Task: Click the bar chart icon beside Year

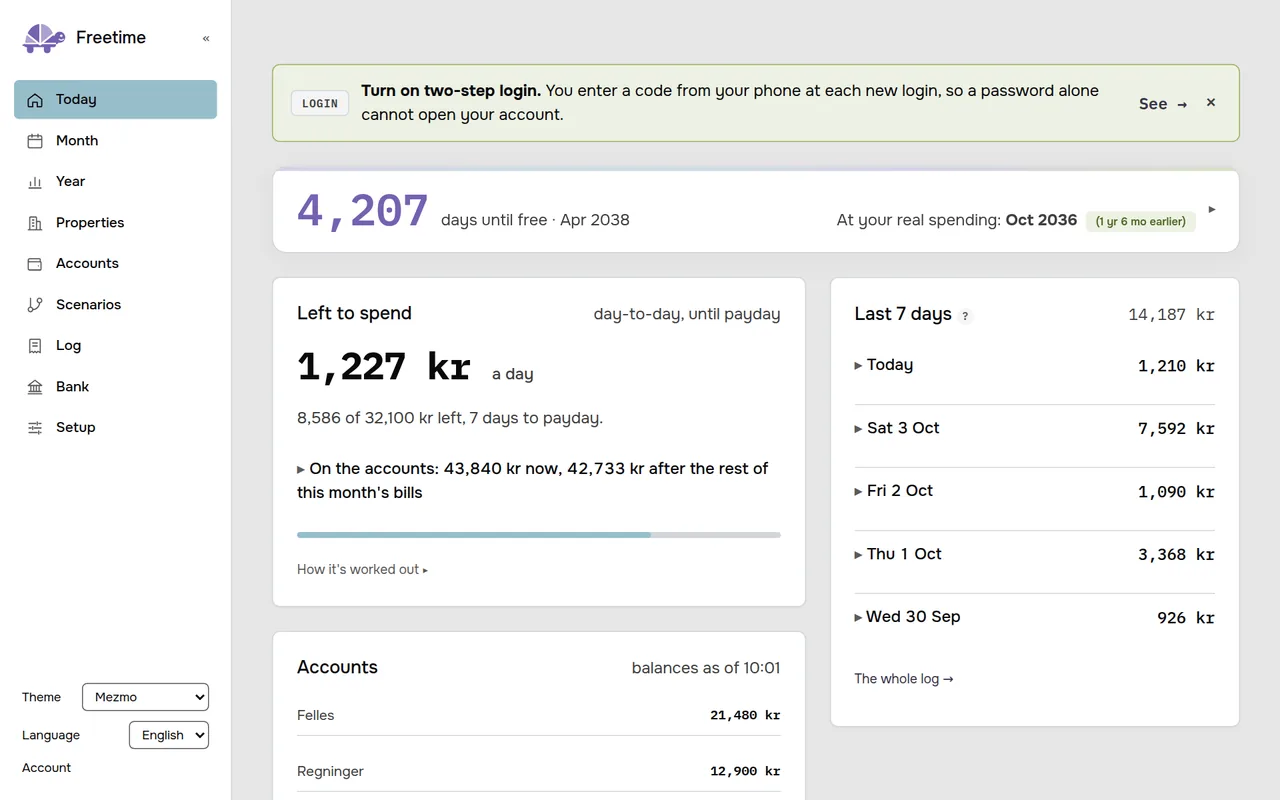Action: (x=35, y=182)
